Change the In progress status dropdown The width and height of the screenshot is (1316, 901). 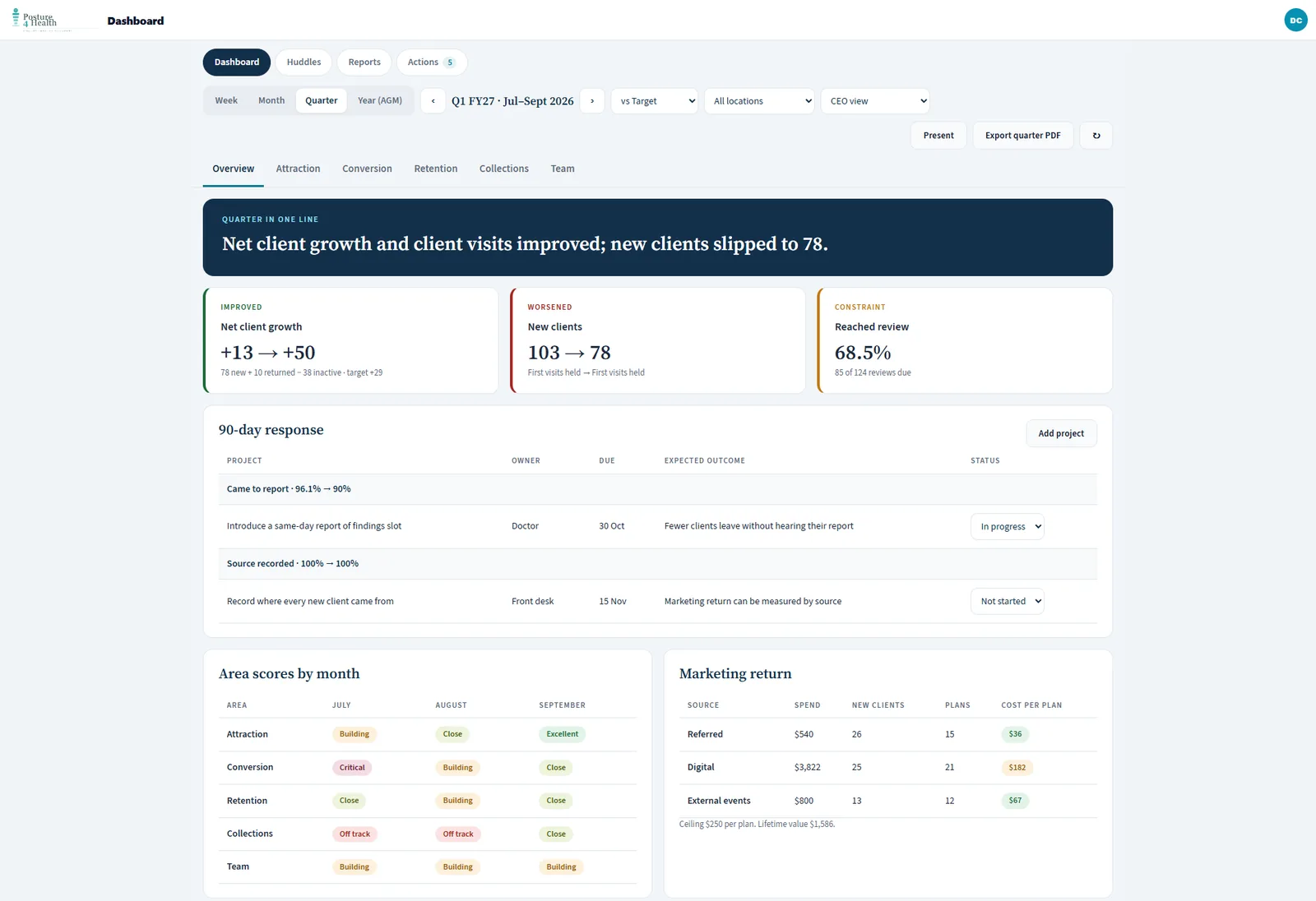tap(1008, 527)
